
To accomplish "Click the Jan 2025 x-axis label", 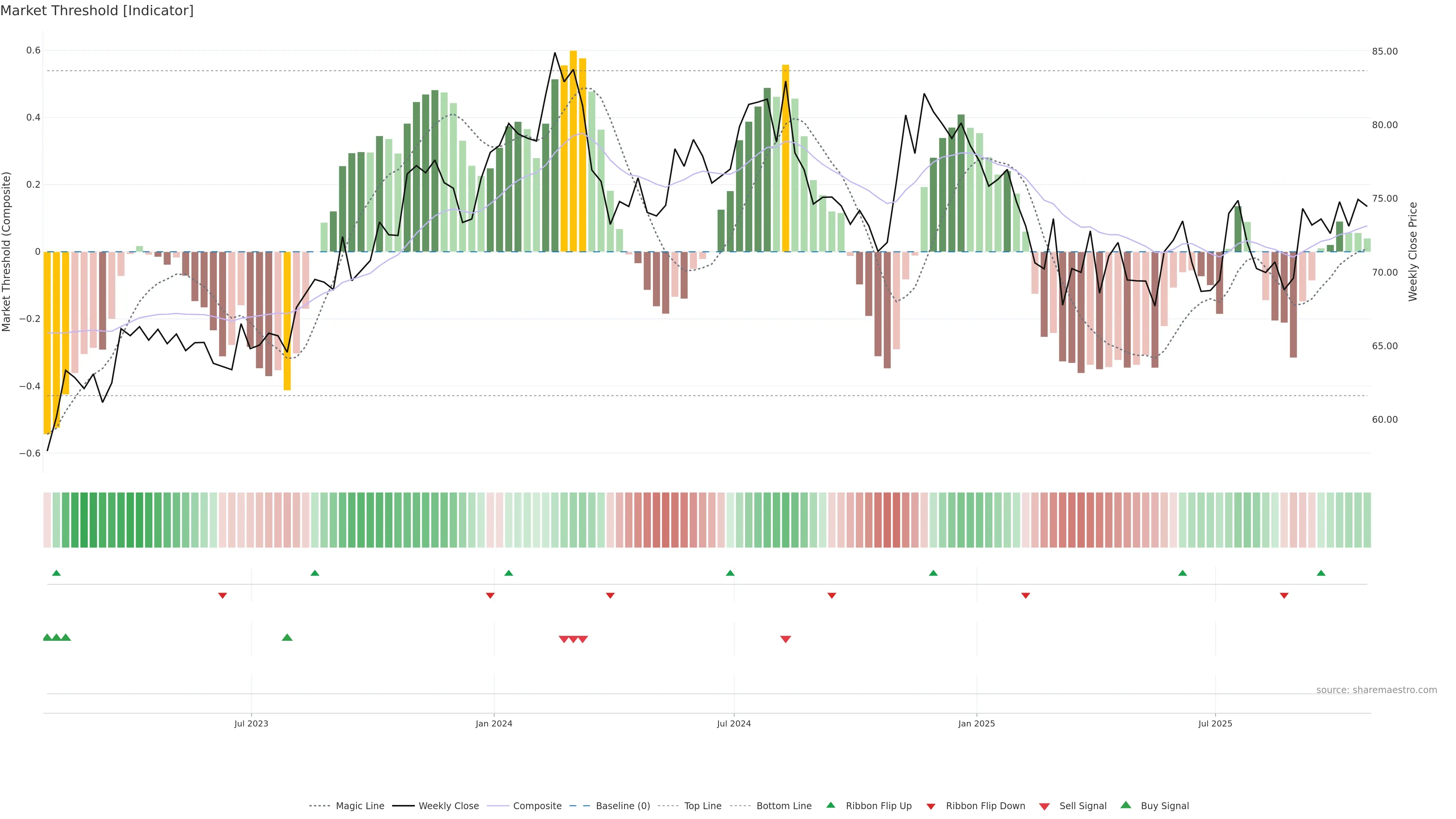I will point(976,723).
